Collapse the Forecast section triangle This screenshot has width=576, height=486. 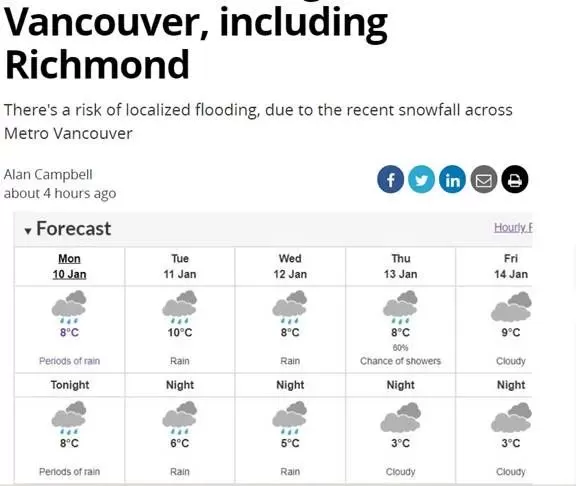28,231
